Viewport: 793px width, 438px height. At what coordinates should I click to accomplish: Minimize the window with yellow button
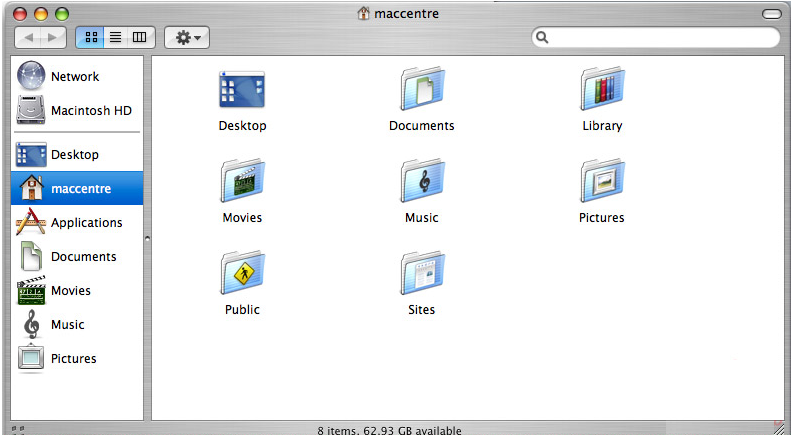coord(40,14)
